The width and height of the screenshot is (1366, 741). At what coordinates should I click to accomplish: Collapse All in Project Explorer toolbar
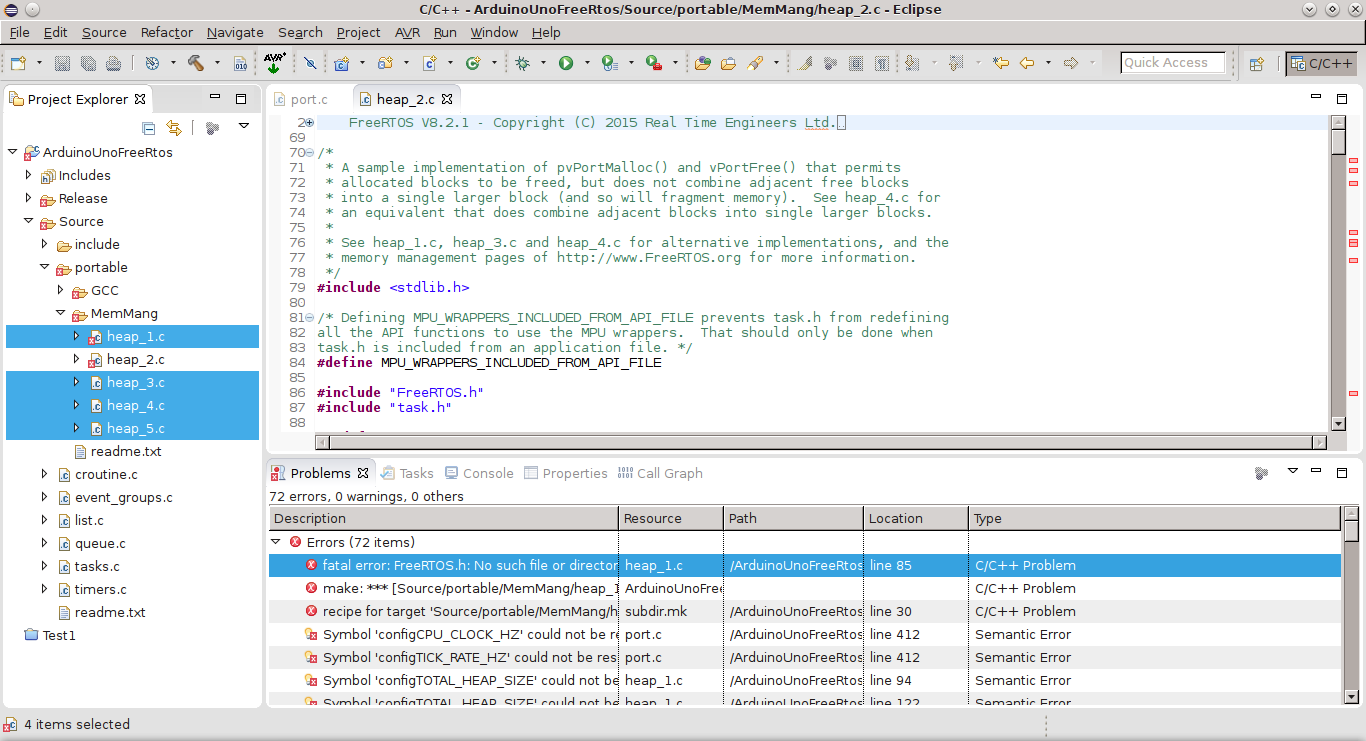click(149, 128)
